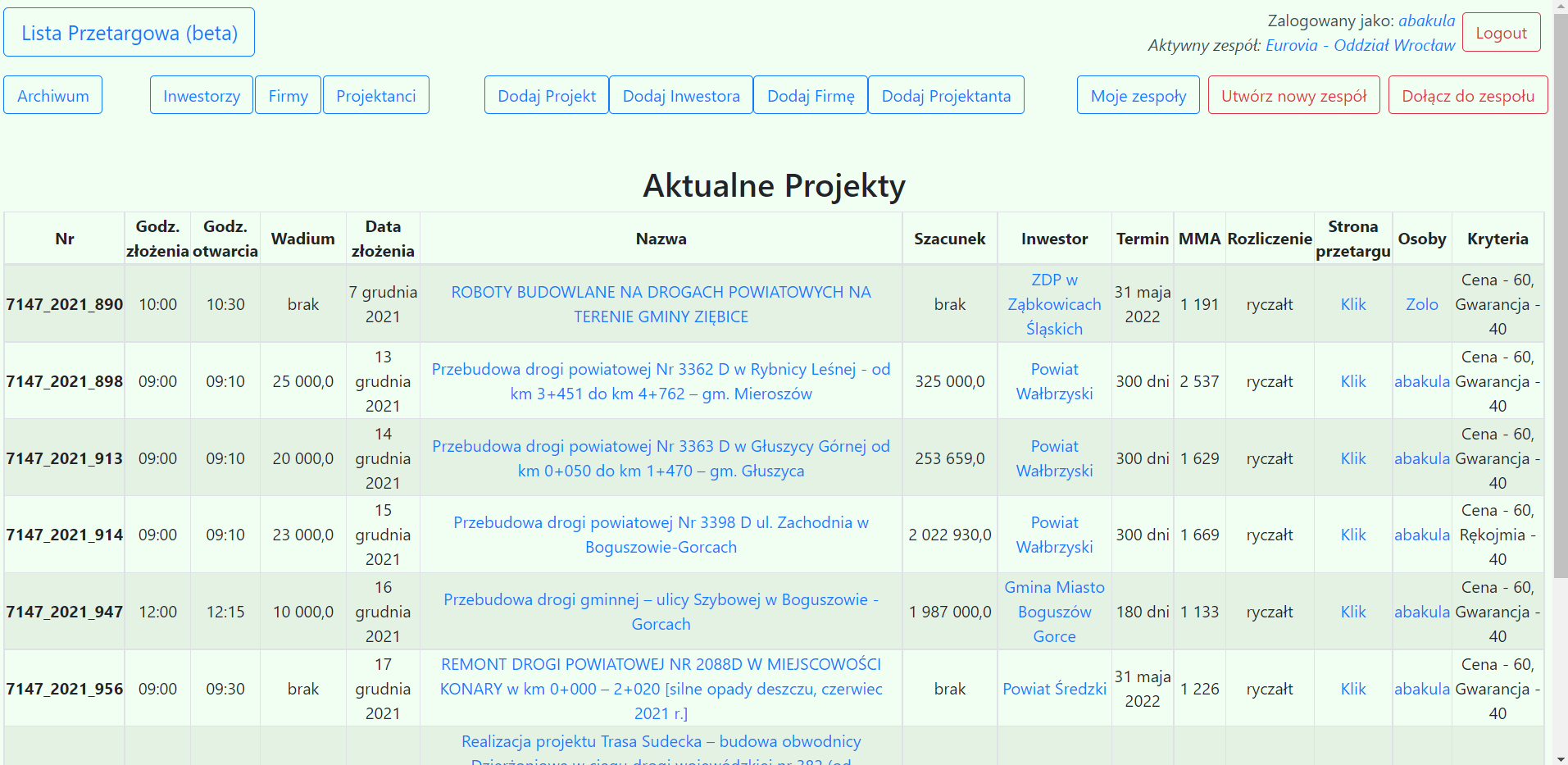
Task: Click the scrollbar down arrow
Action: [1561, 758]
